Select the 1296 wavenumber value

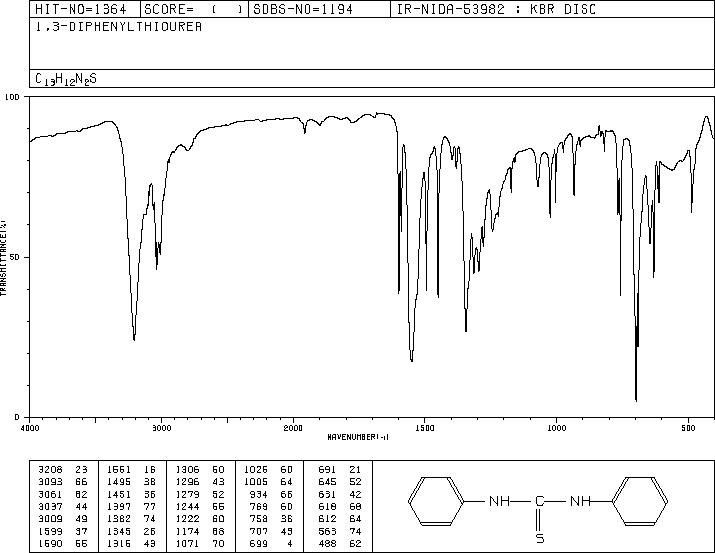tap(187, 482)
